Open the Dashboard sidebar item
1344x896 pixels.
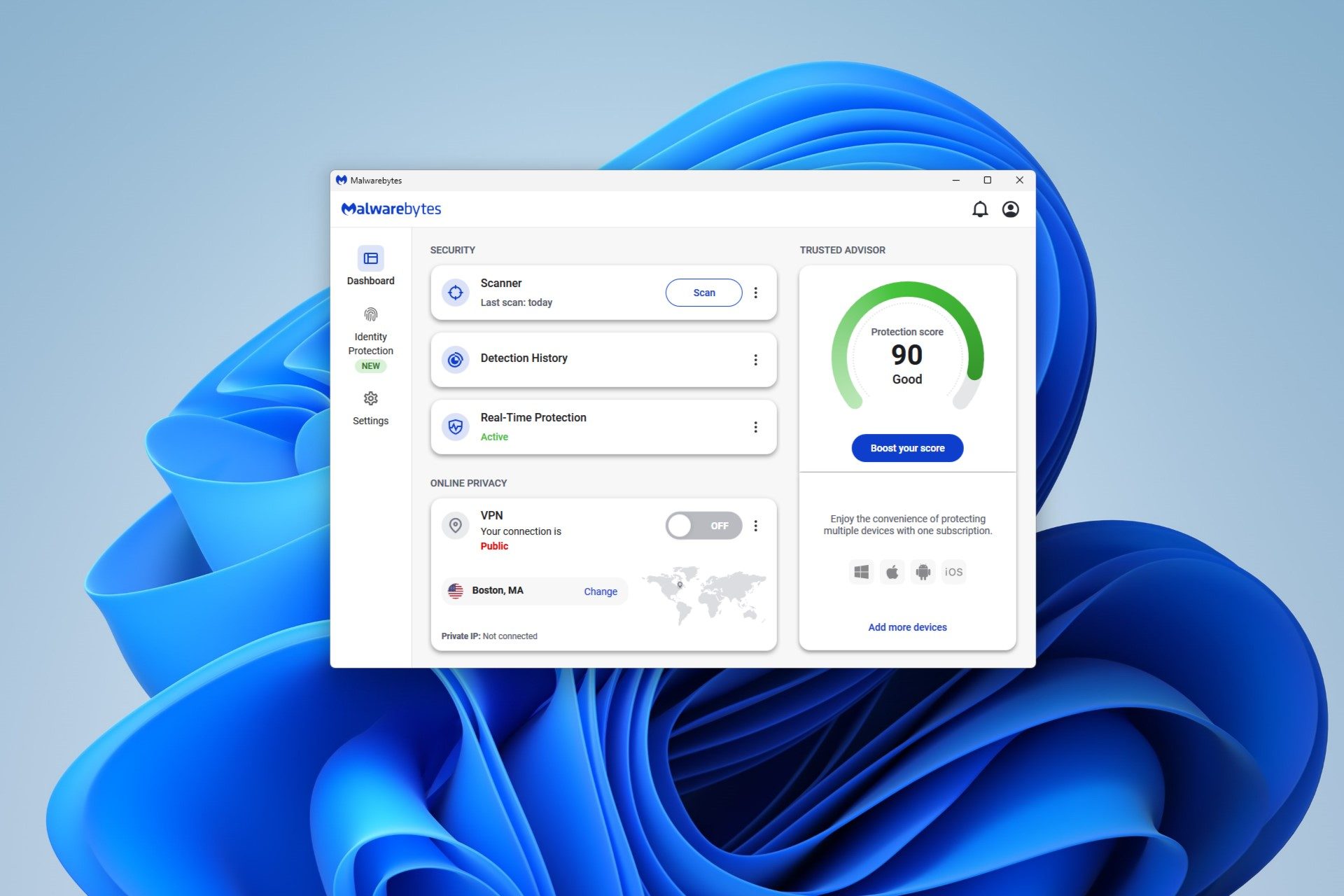(x=370, y=266)
